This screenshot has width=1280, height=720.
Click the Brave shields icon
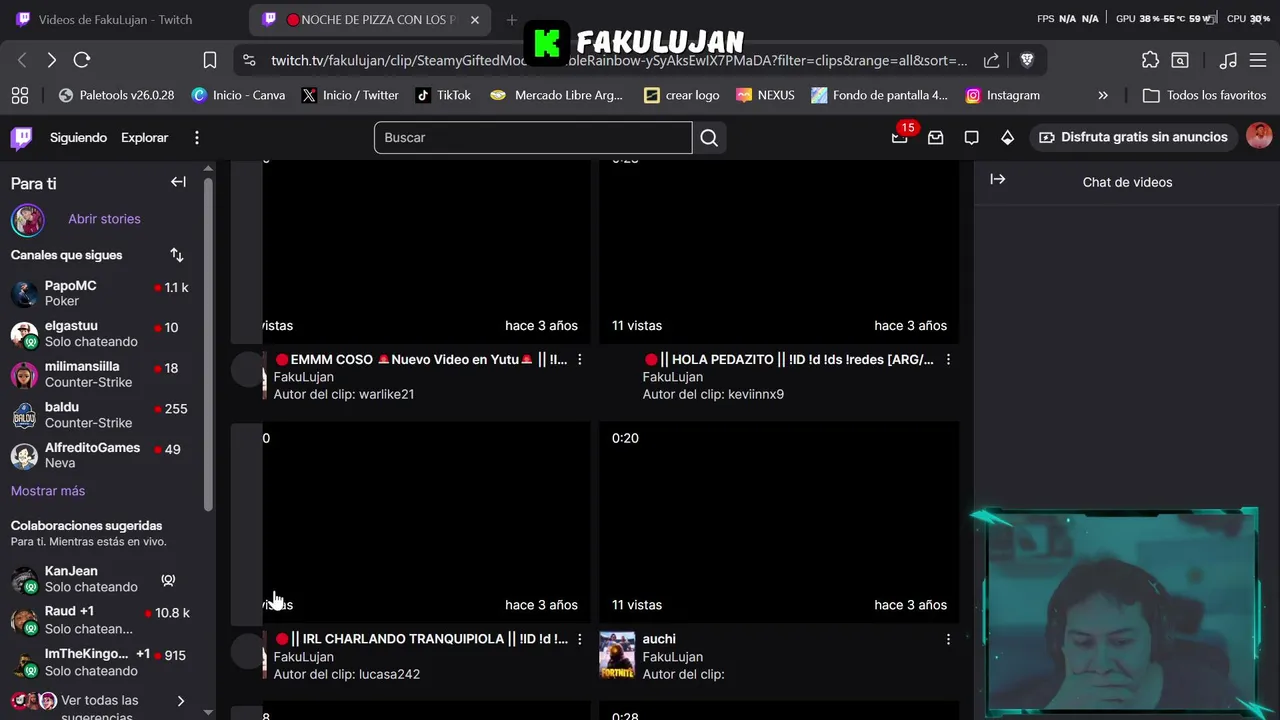tap(1026, 60)
